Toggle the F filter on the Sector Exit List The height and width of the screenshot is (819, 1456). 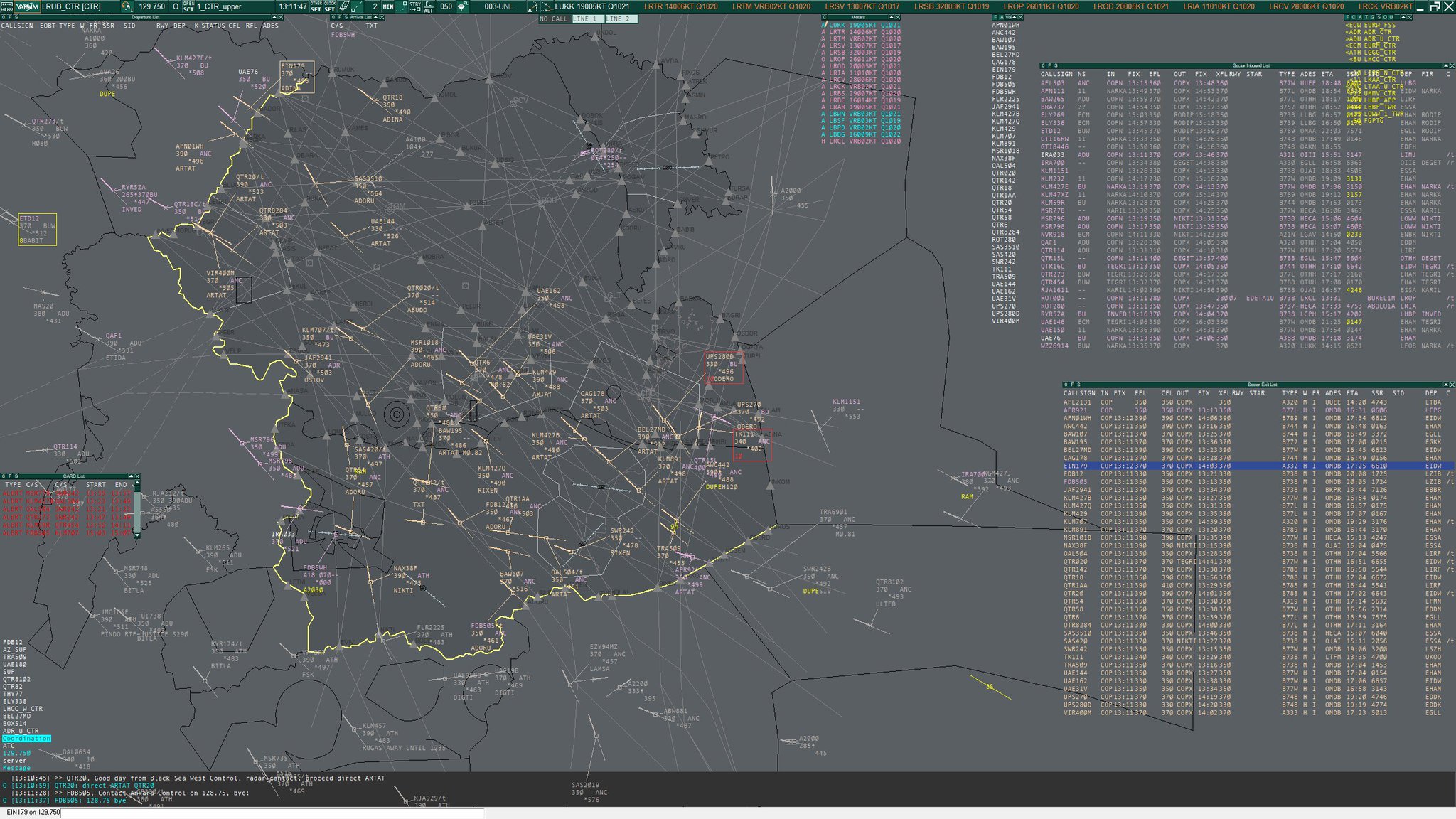pos(1072,383)
